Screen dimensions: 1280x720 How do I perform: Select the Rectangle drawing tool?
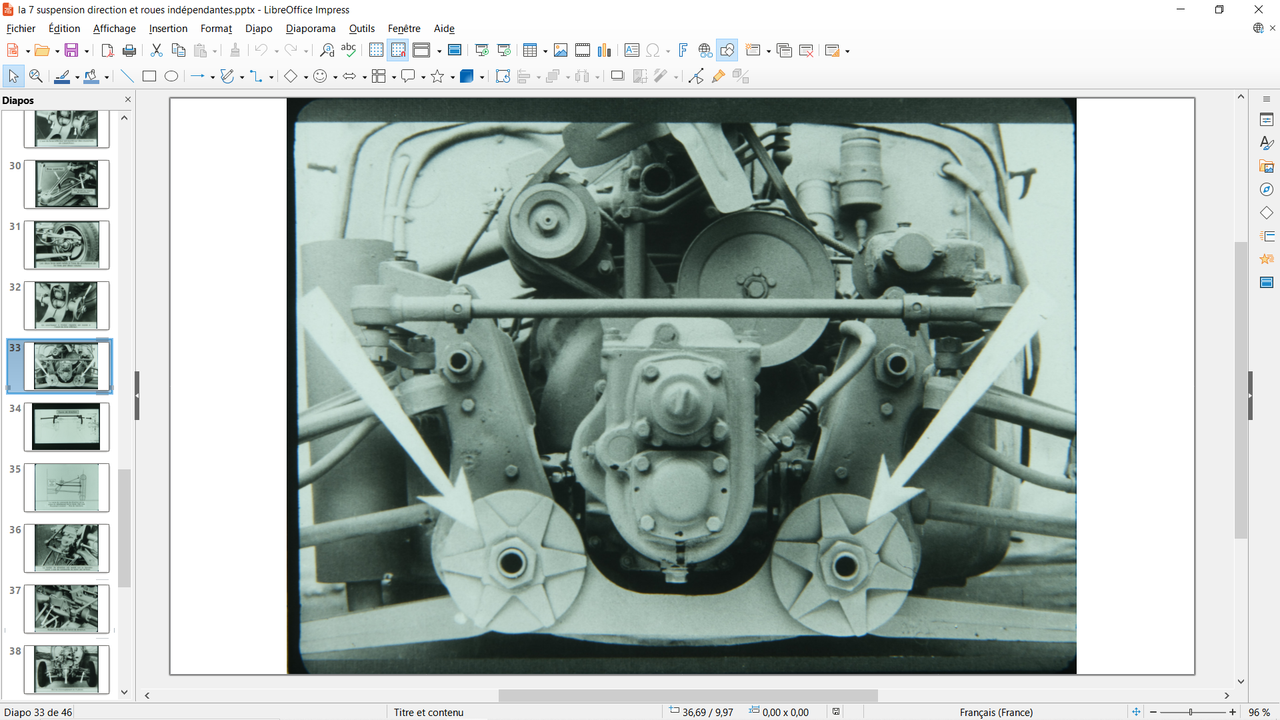coord(149,77)
